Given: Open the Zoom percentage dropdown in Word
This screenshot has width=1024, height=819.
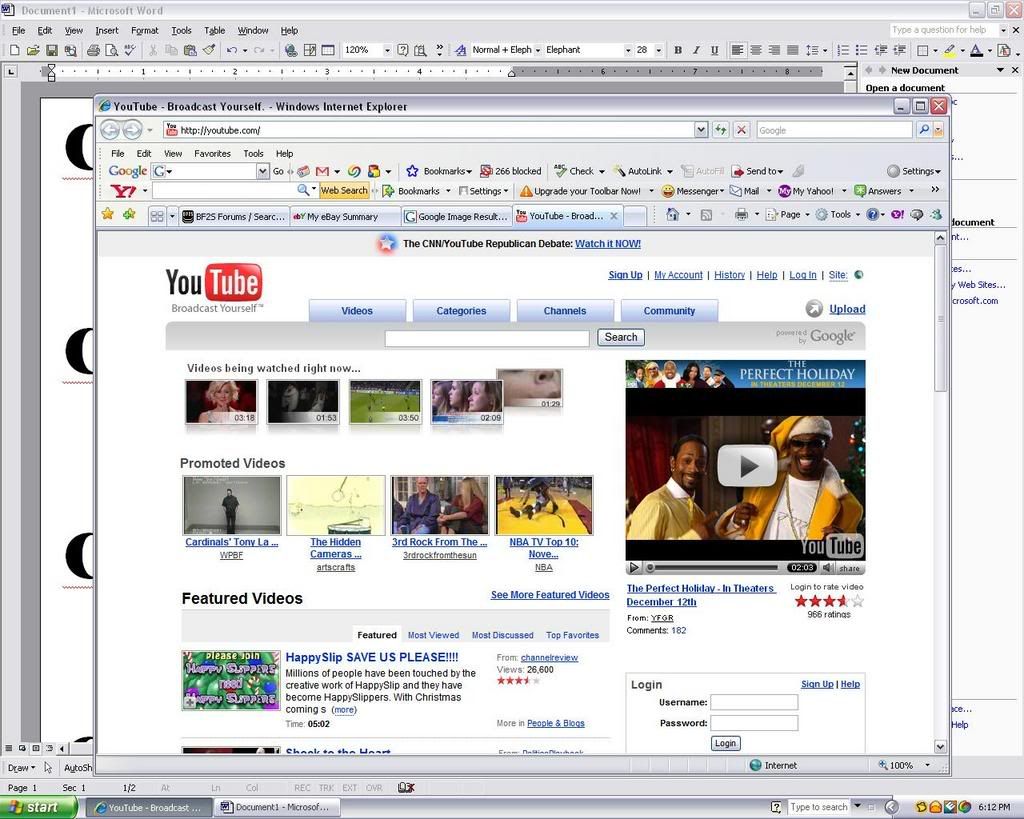Looking at the screenshot, I should pyautogui.click(x=387, y=50).
